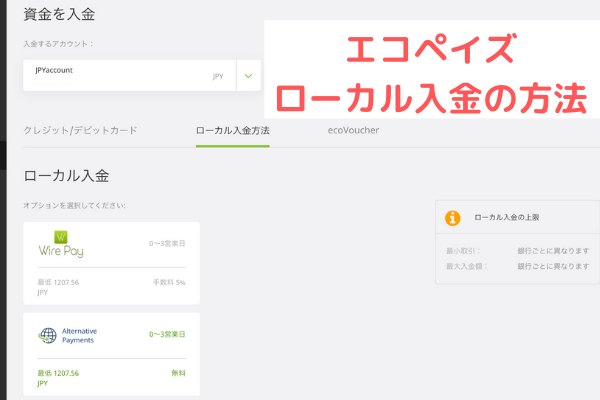Click the Alternative Payments name text
Viewport: 600px width, 400px height.
point(80,335)
